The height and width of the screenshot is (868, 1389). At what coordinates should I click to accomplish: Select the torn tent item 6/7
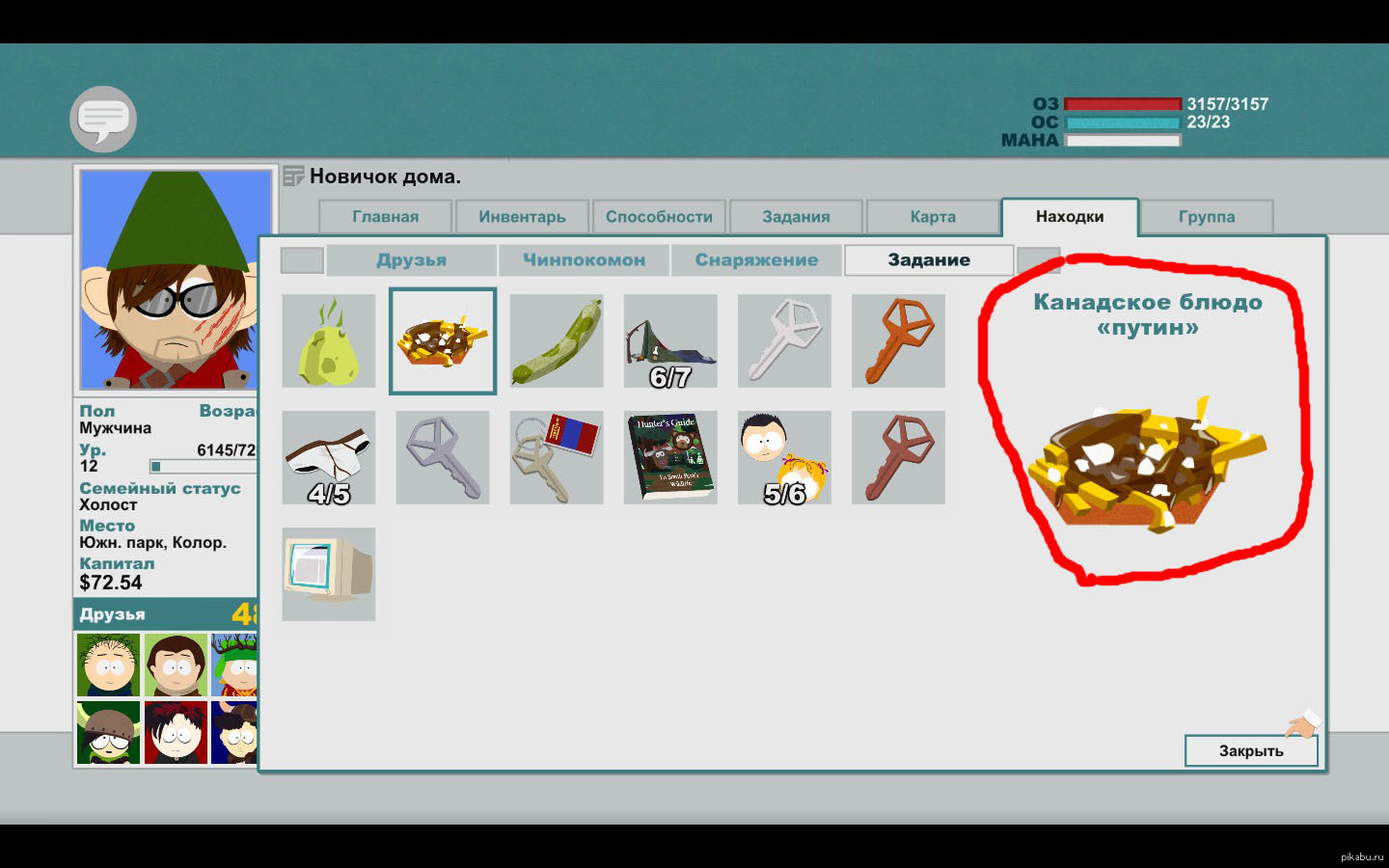(670, 341)
